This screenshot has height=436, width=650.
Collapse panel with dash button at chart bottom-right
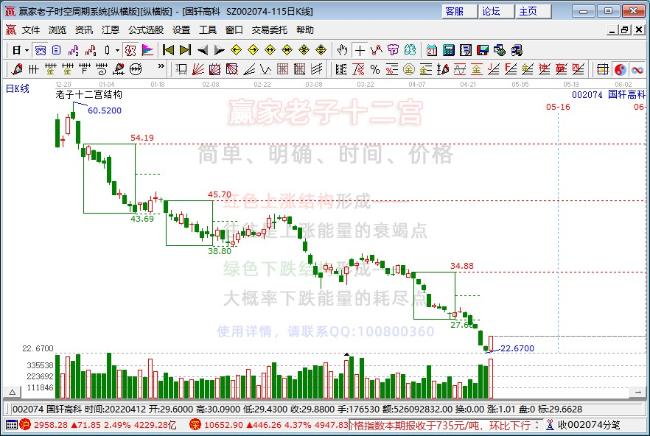(638, 392)
